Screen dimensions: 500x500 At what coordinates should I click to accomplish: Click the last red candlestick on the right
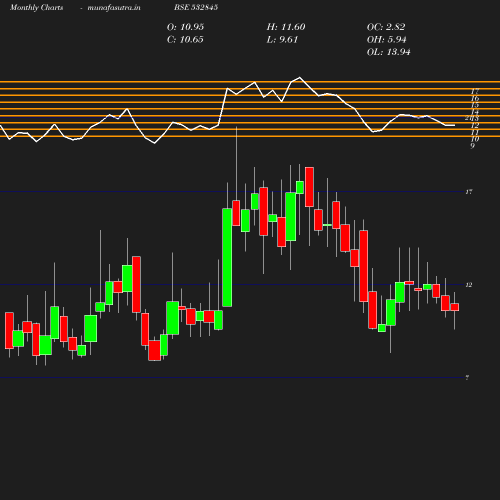pyautogui.click(x=455, y=307)
